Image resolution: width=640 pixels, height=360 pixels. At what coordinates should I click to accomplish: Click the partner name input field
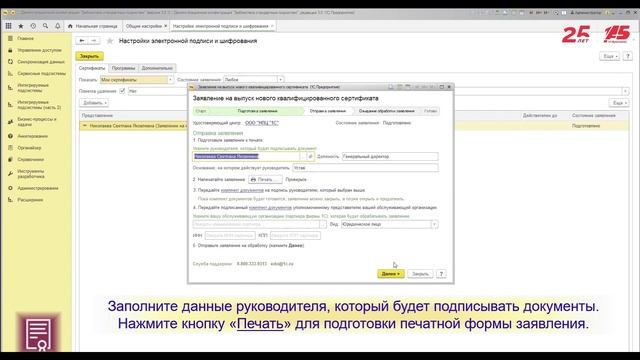click(256, 224)
